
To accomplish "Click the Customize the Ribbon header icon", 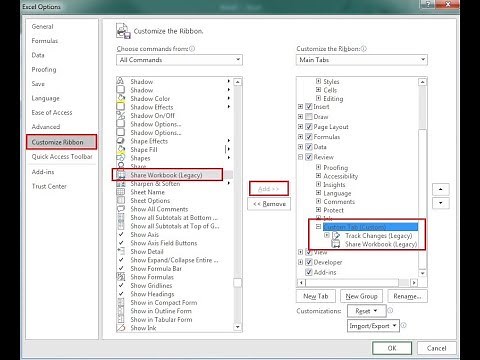I will [x=123, y=31].
